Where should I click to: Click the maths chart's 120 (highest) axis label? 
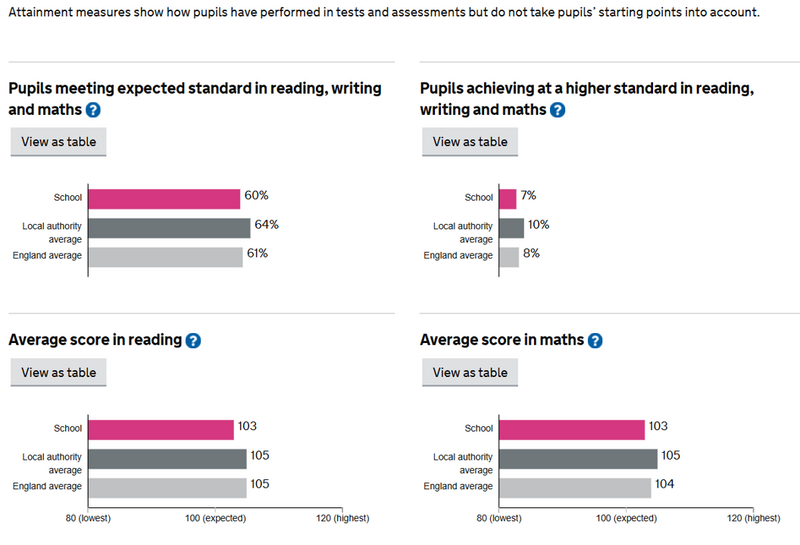752,519
